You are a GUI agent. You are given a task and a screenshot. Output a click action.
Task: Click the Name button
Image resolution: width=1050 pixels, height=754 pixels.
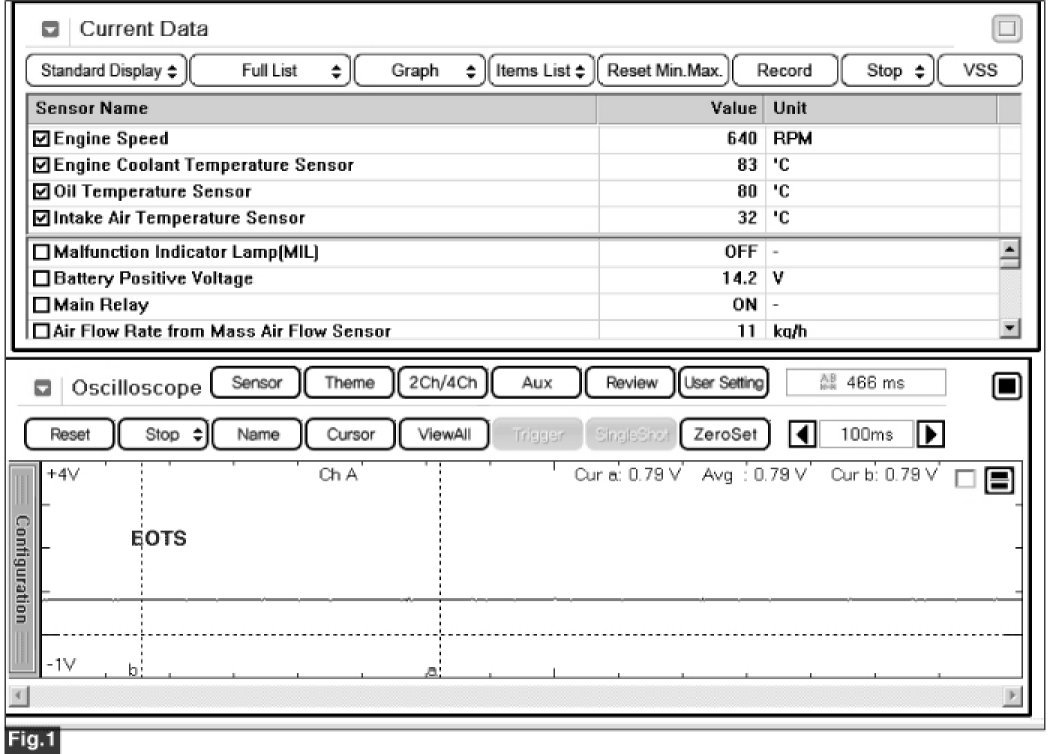258,435
